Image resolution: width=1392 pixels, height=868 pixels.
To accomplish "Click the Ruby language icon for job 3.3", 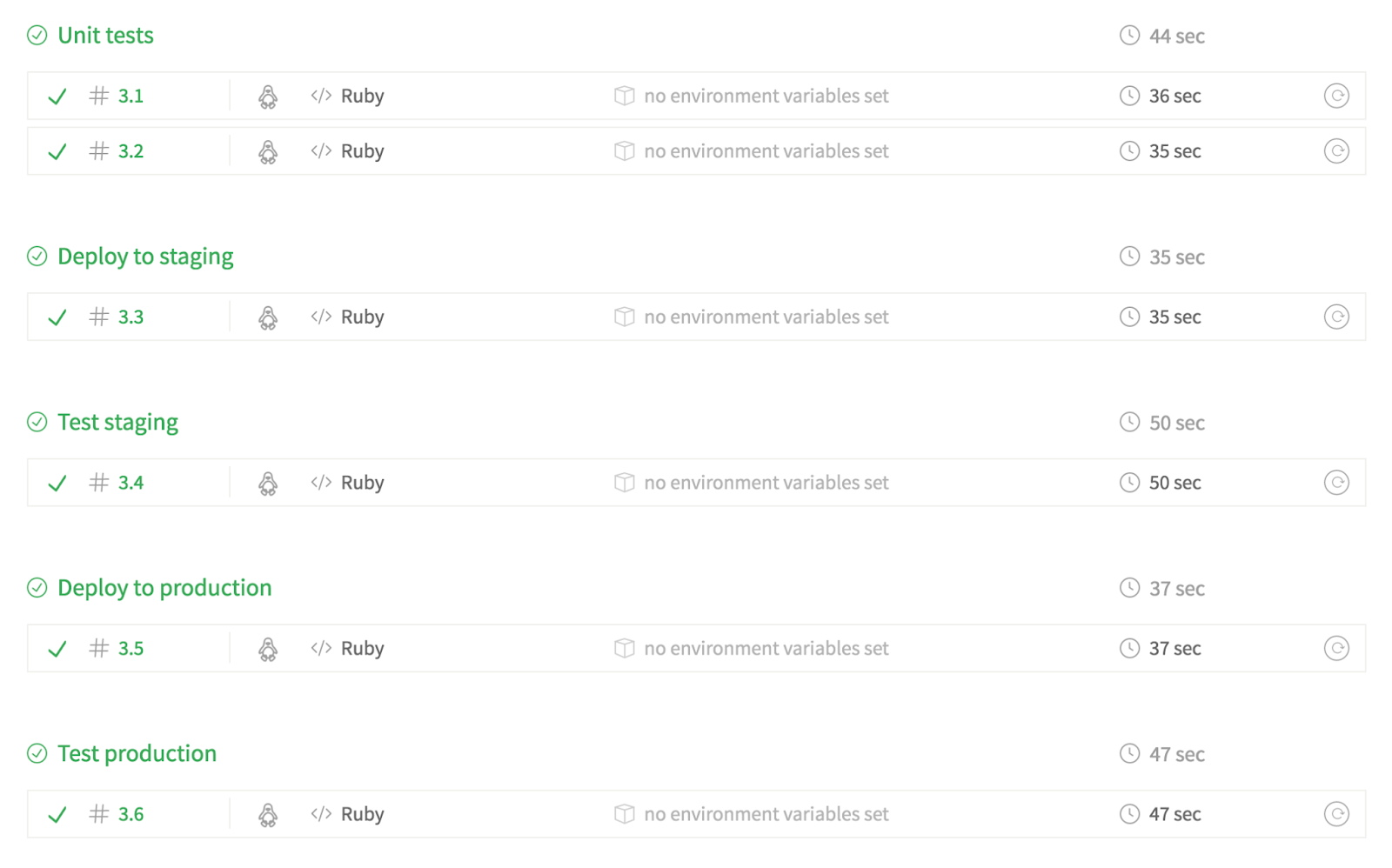I will click(320, 317).
